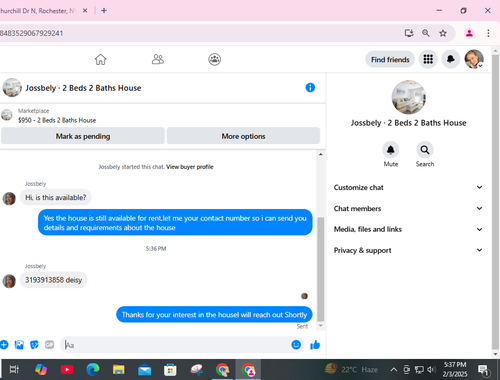
Task: Click the '3193913858 deisy' message
Action: pos(54,280)
